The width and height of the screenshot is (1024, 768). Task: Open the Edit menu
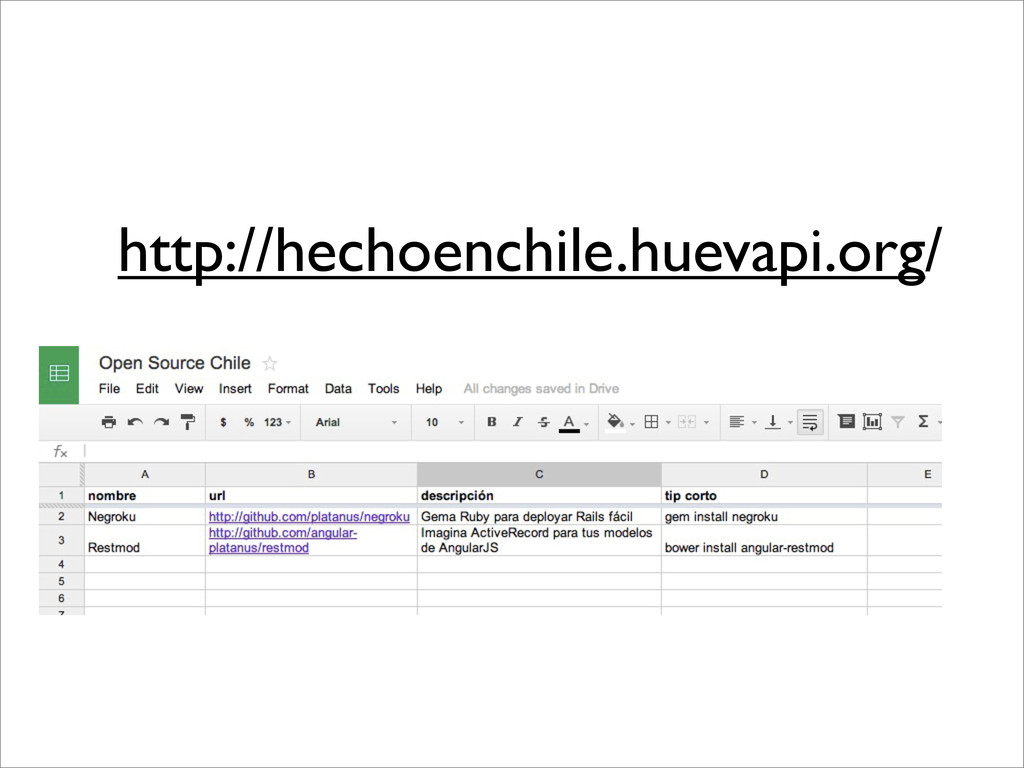click(147, 389)
